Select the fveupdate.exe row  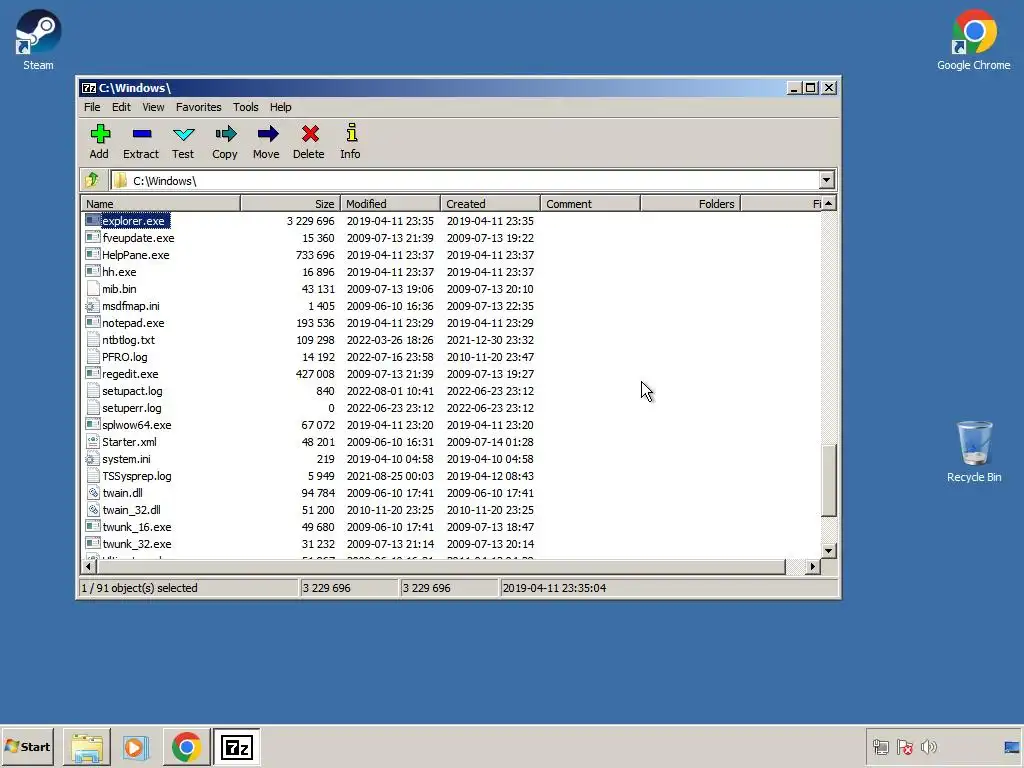451,238
